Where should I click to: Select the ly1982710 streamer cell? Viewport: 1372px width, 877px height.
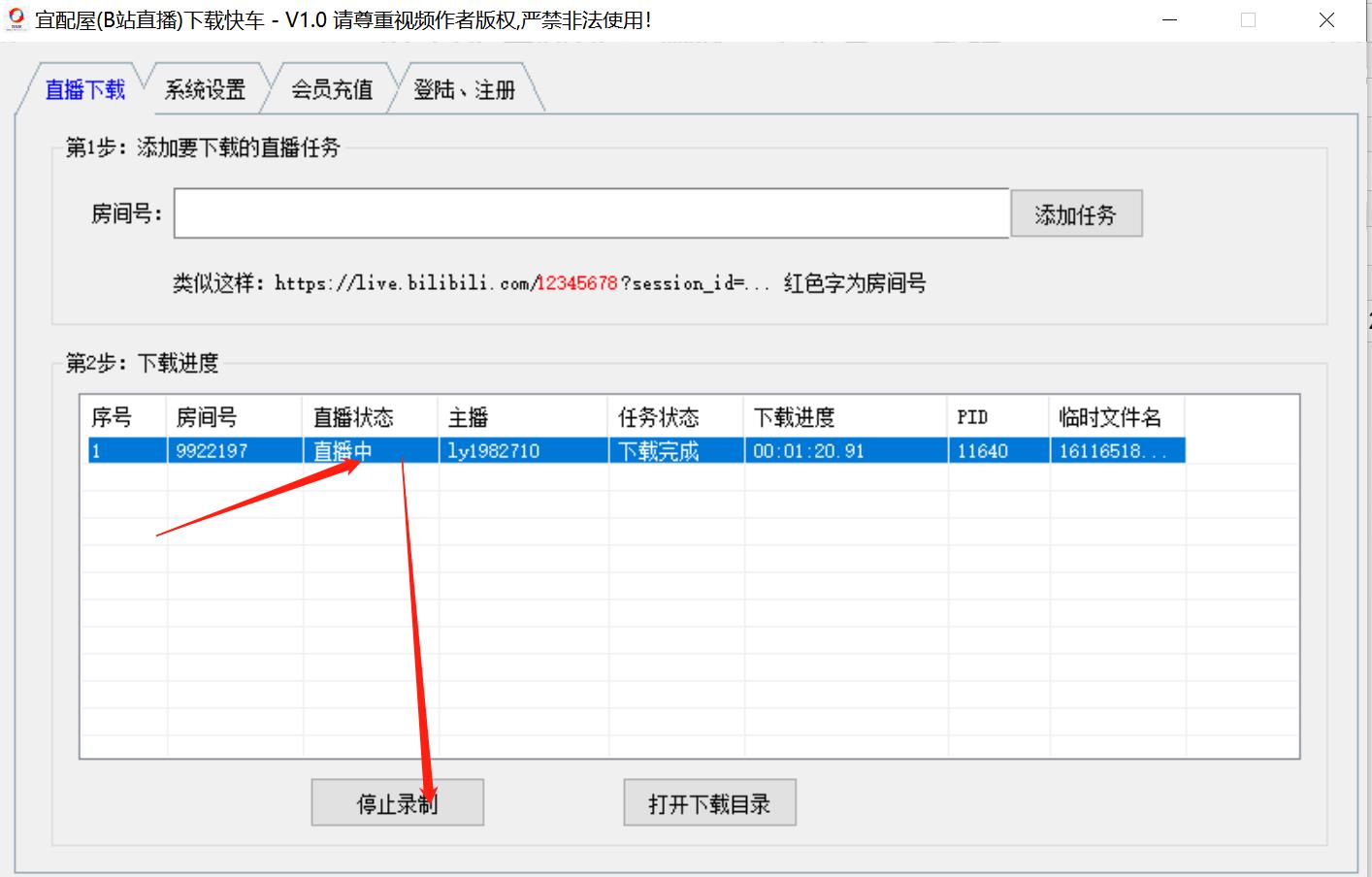(x=523, y=450)
